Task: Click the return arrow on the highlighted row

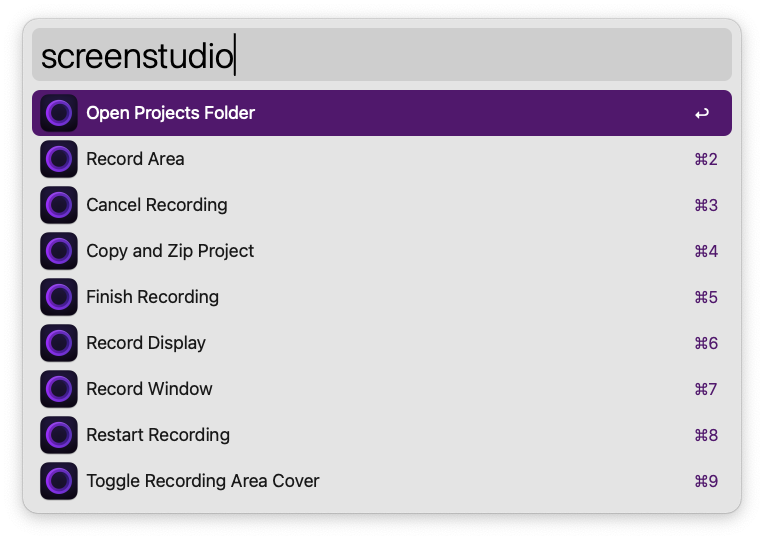Action: coord(702,114)
